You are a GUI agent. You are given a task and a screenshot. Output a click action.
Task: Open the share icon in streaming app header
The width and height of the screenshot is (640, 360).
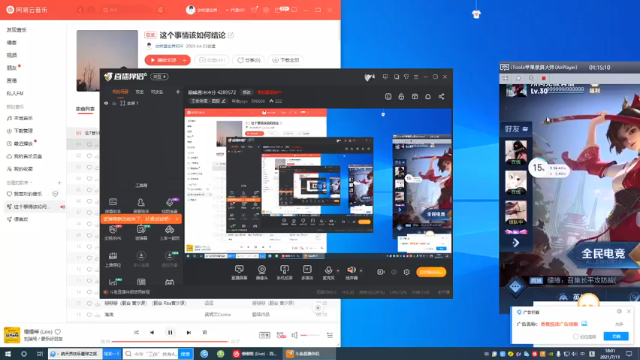[441, 97]
